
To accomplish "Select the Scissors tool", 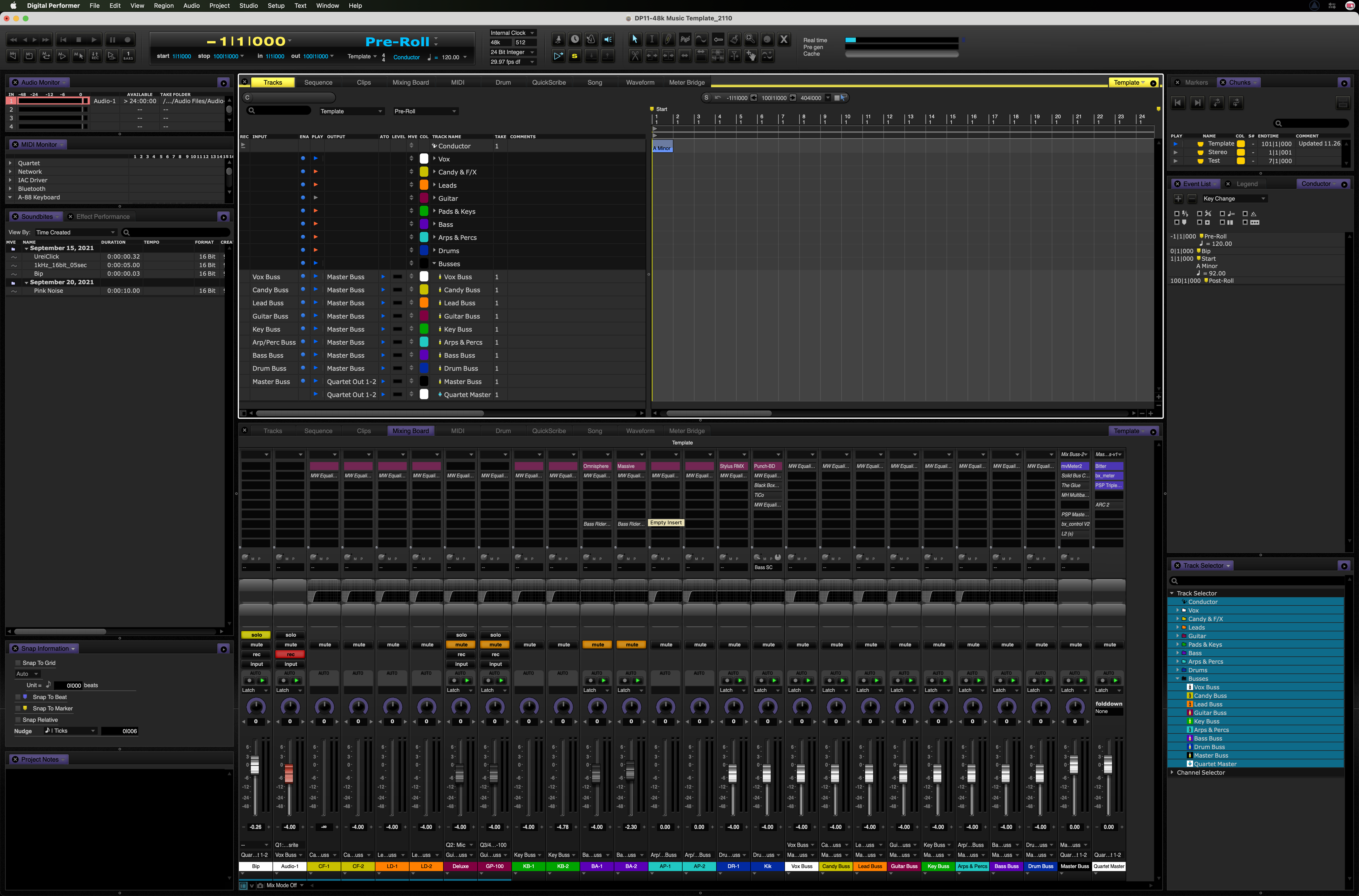I will coord(635,56).
